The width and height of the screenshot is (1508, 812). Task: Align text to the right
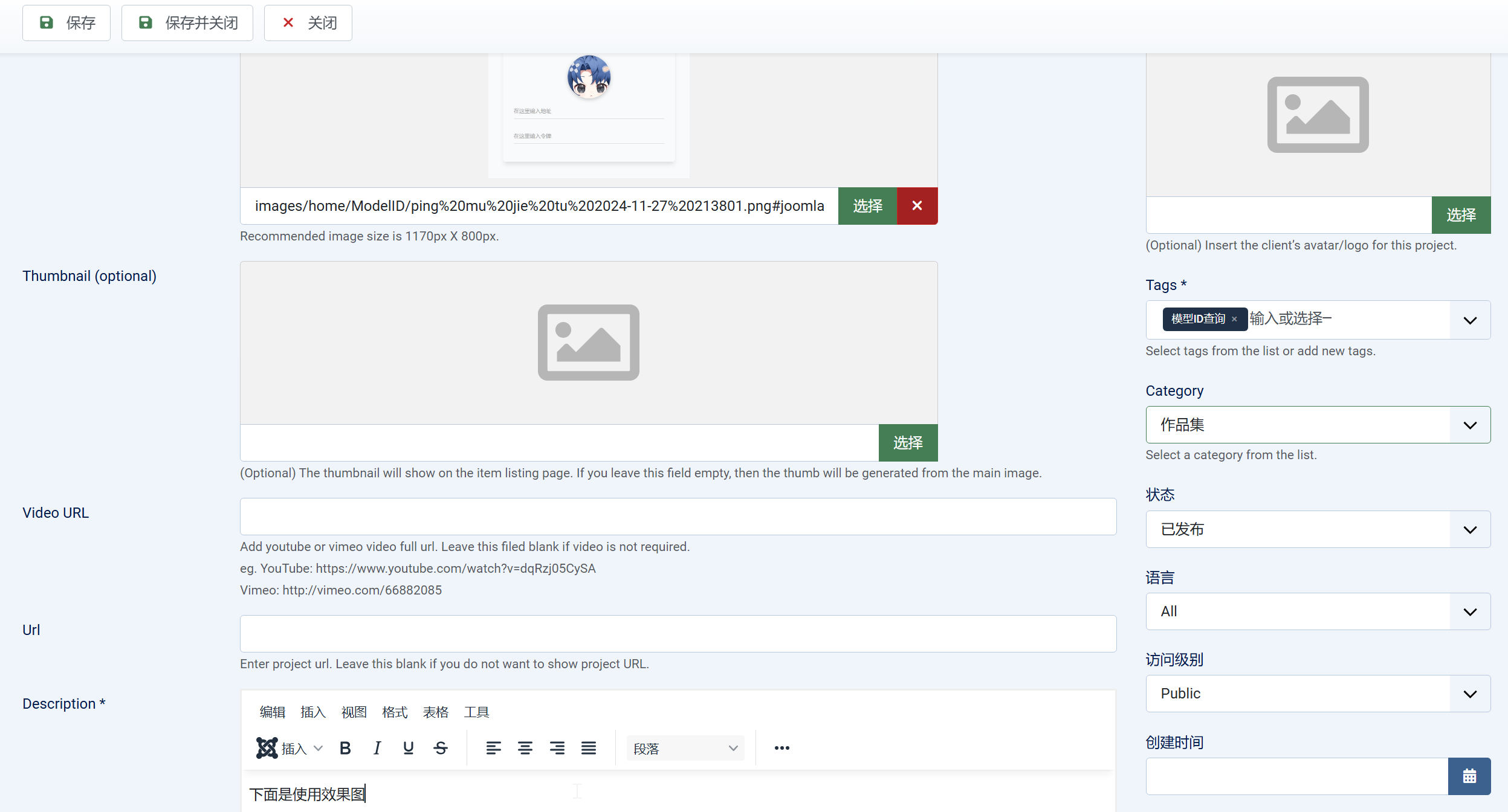coord(557,749)
